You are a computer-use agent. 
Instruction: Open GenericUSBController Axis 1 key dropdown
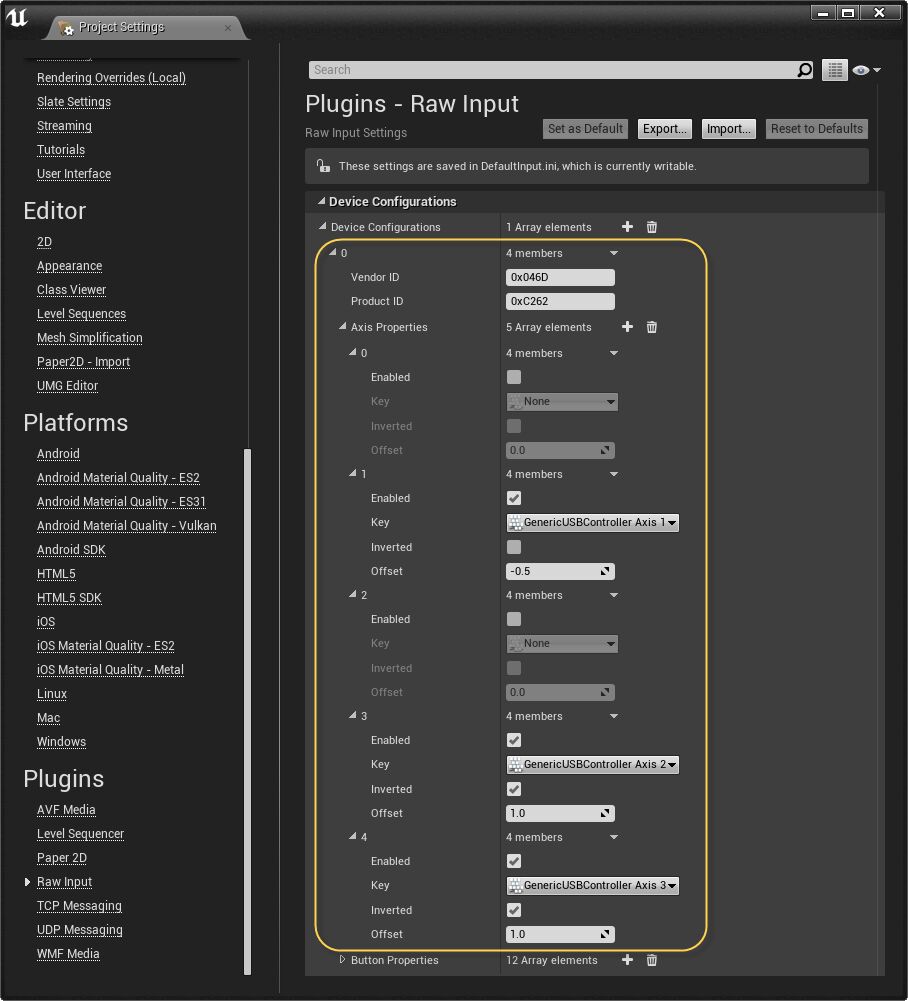593,522
